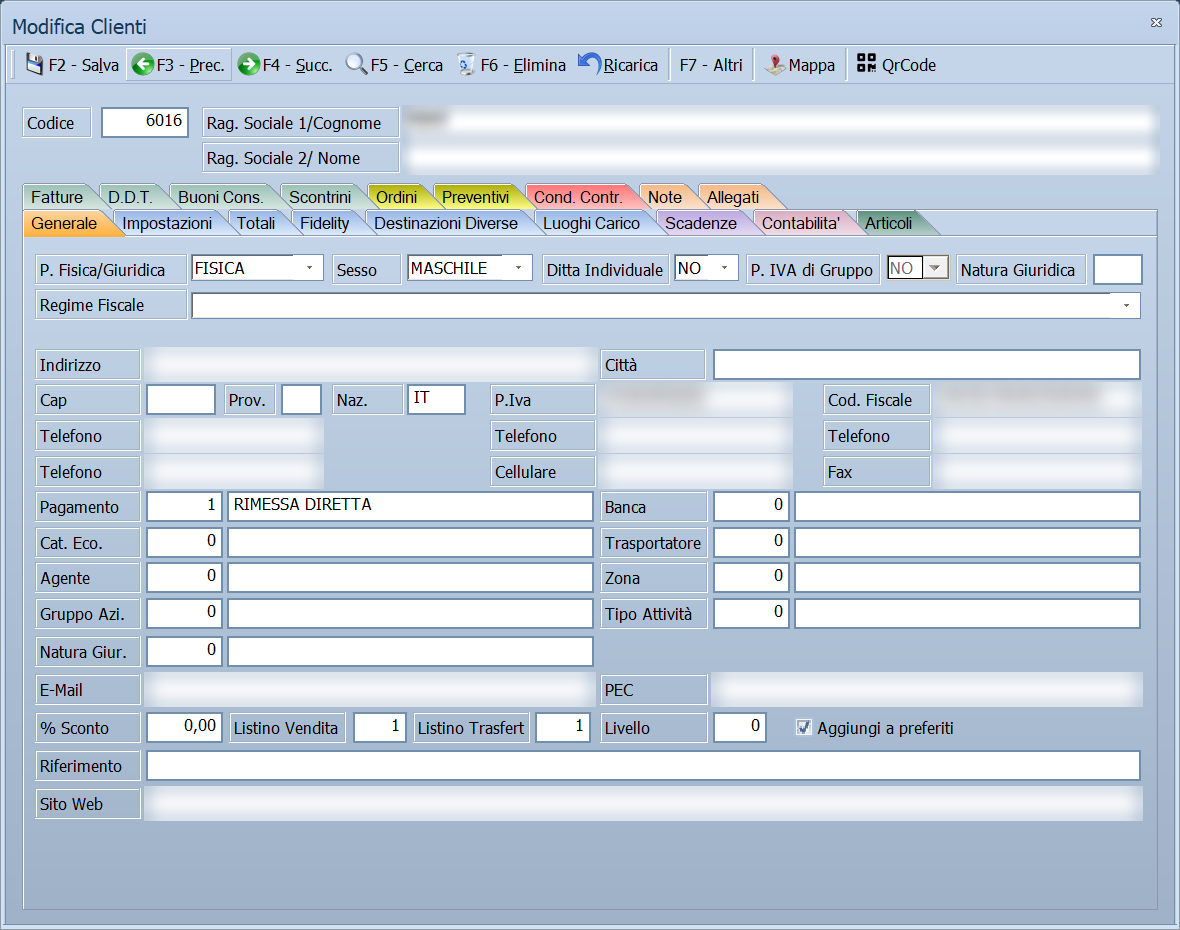Click the Livello value field
The image size is (1180, 930).
click(740, 728)
